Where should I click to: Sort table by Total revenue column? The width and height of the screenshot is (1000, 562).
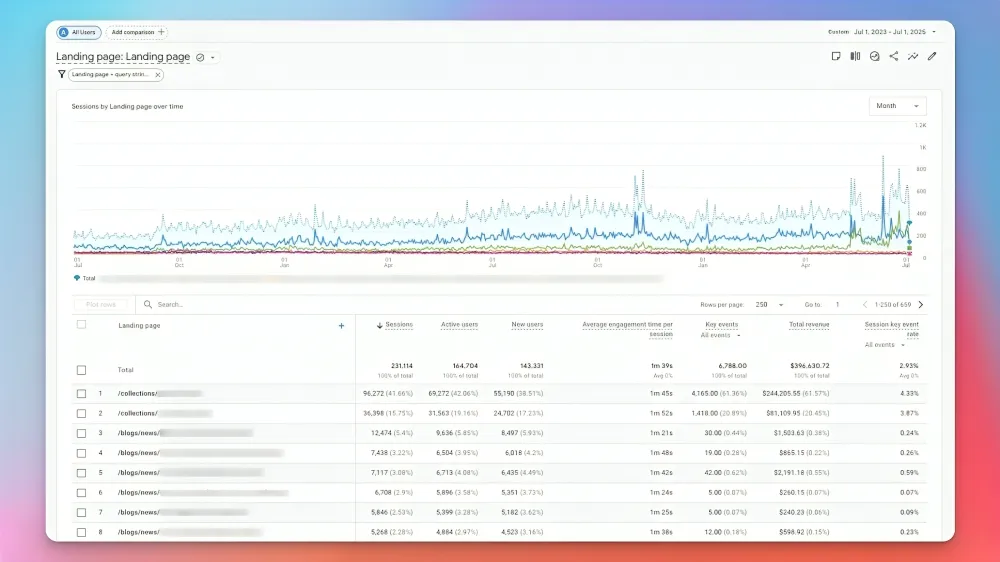[808, 325]
